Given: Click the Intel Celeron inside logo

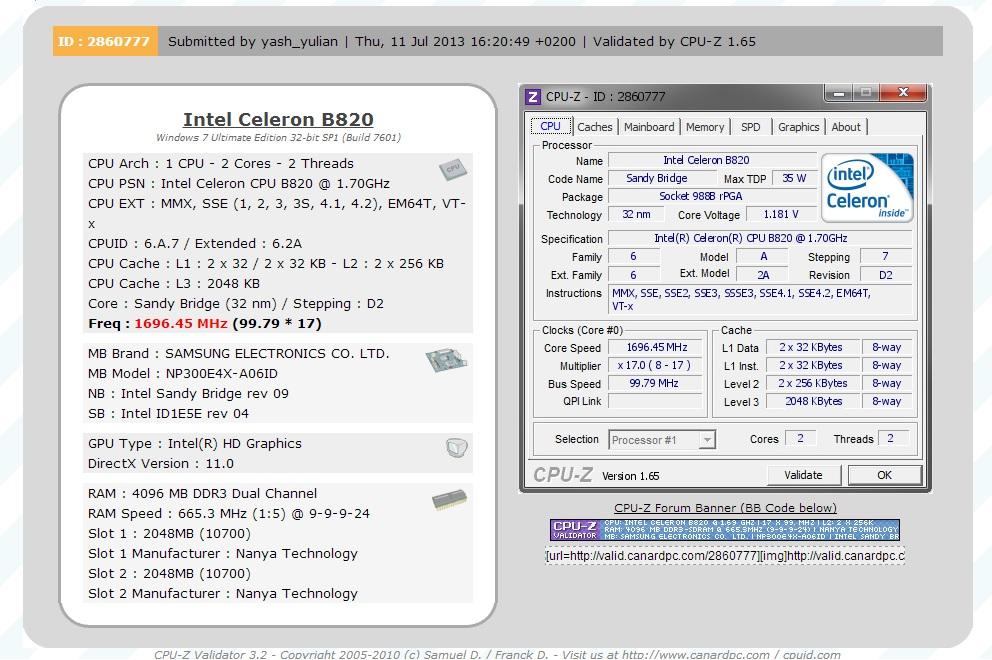Looking at the screenshot, I should [867, 187].
